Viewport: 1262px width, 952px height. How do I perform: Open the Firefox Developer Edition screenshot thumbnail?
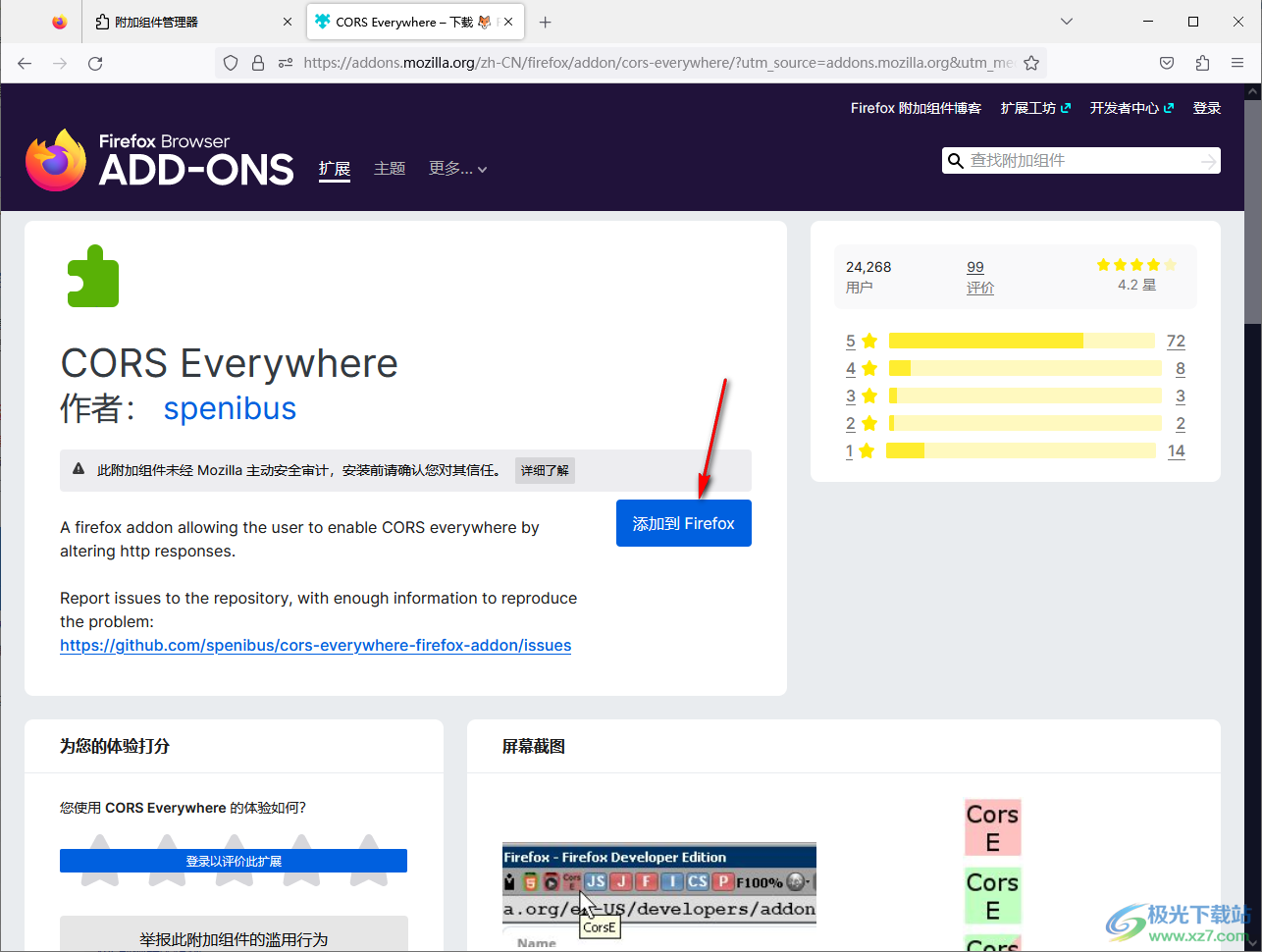[x=659, y=897]
